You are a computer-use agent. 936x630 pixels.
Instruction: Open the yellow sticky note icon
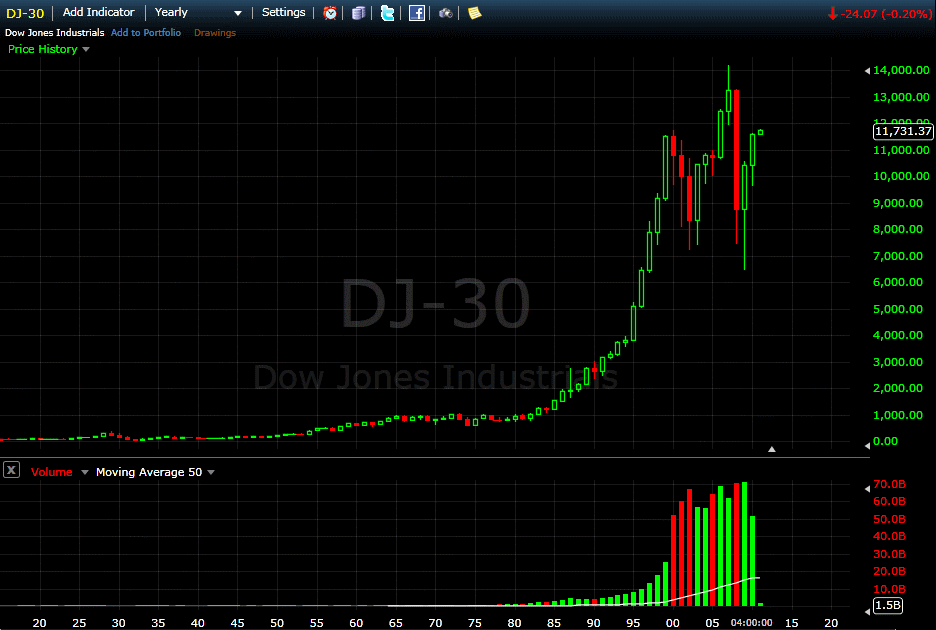[475, 13]
